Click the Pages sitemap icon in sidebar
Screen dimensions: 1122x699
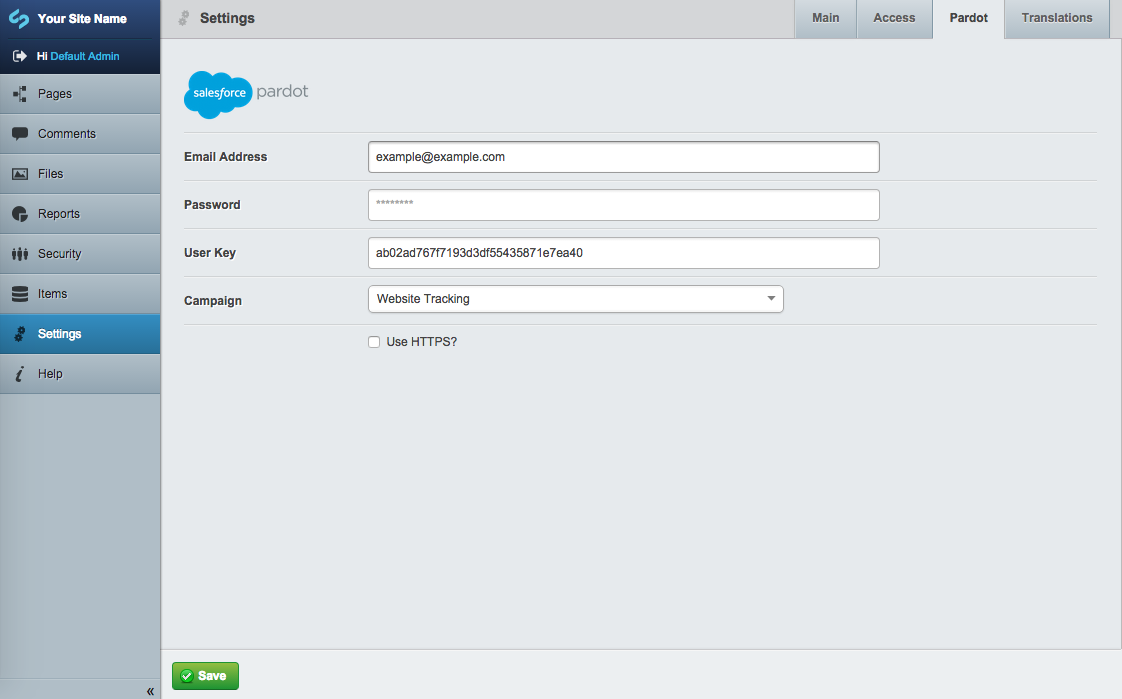point(19,94)
